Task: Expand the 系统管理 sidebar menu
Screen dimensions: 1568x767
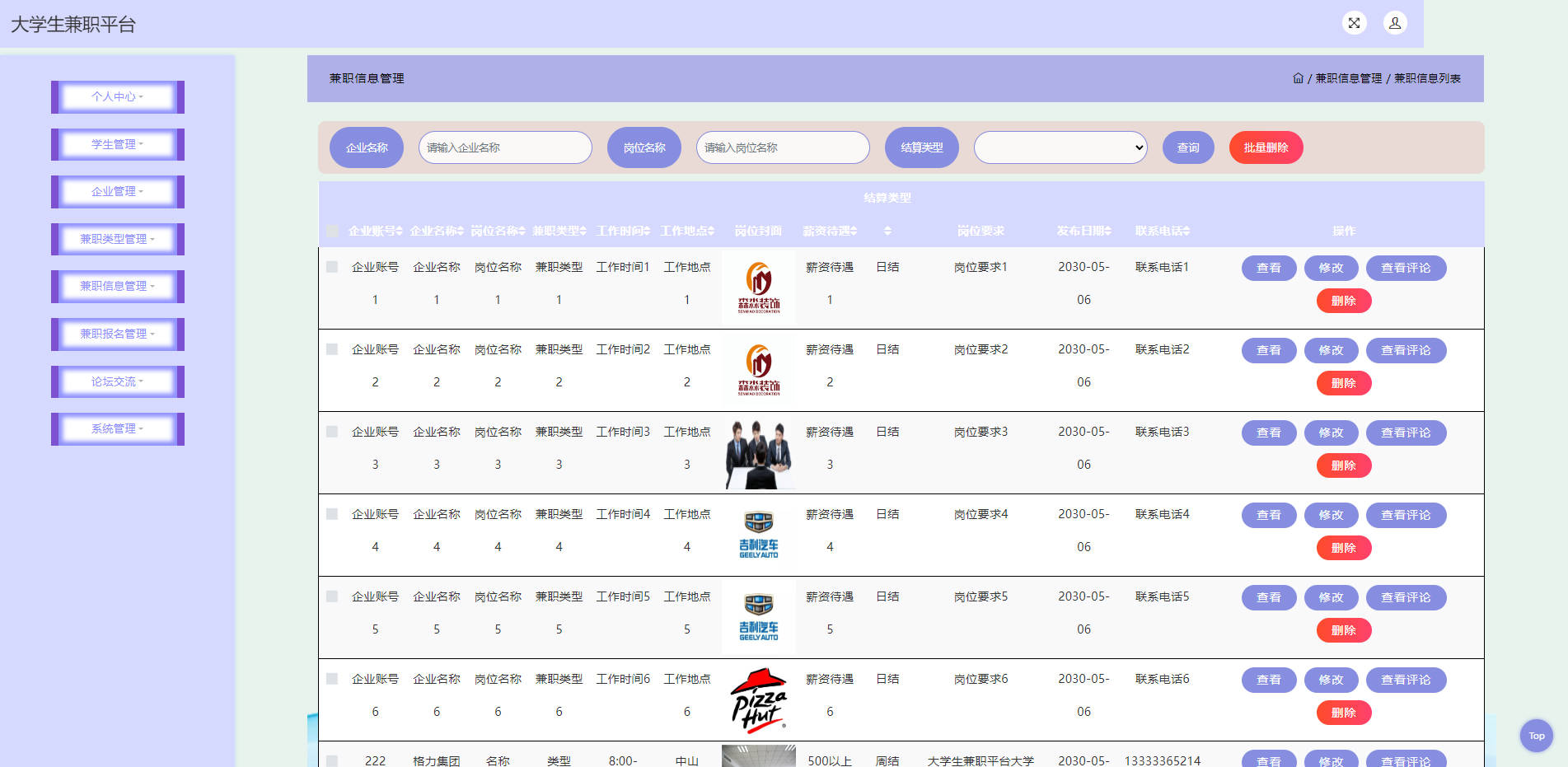Action: tap(117, 429)
